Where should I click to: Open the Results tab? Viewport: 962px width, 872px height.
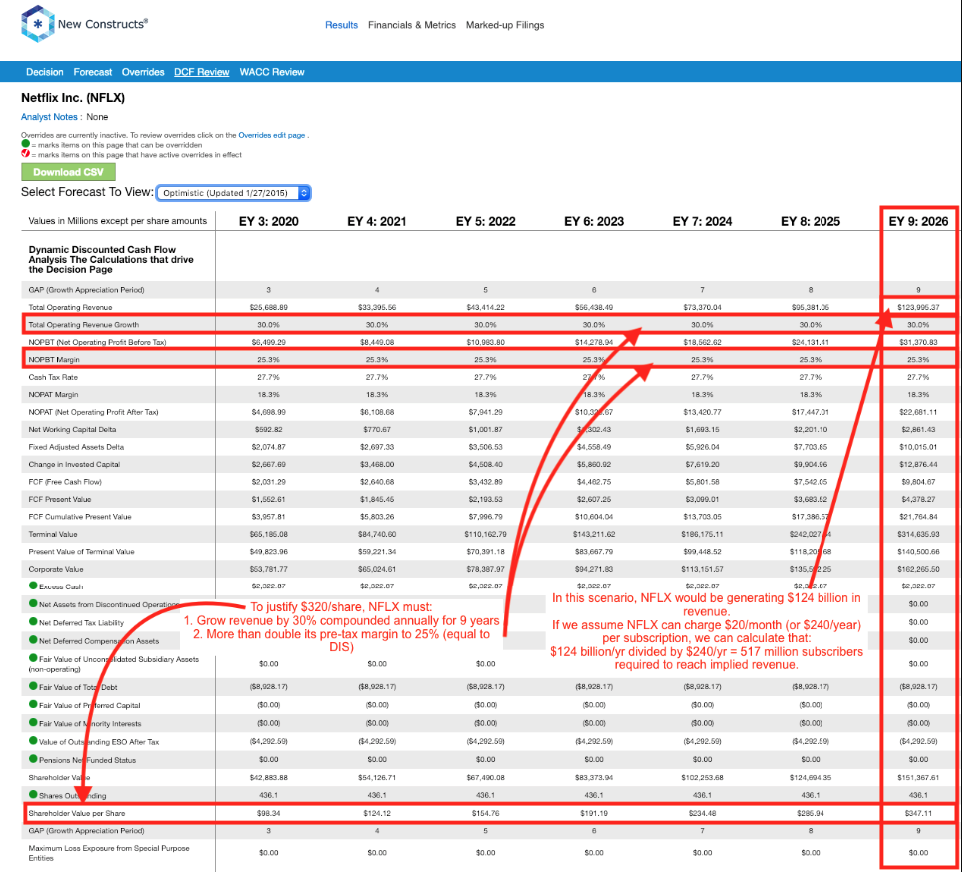pos(341,25)
